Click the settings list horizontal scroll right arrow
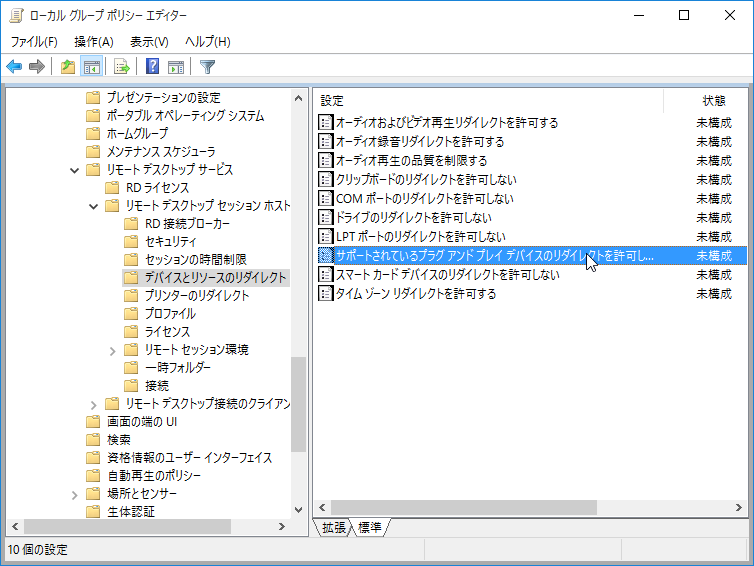This screenshot has height=566, width=754. coord(739,507)
